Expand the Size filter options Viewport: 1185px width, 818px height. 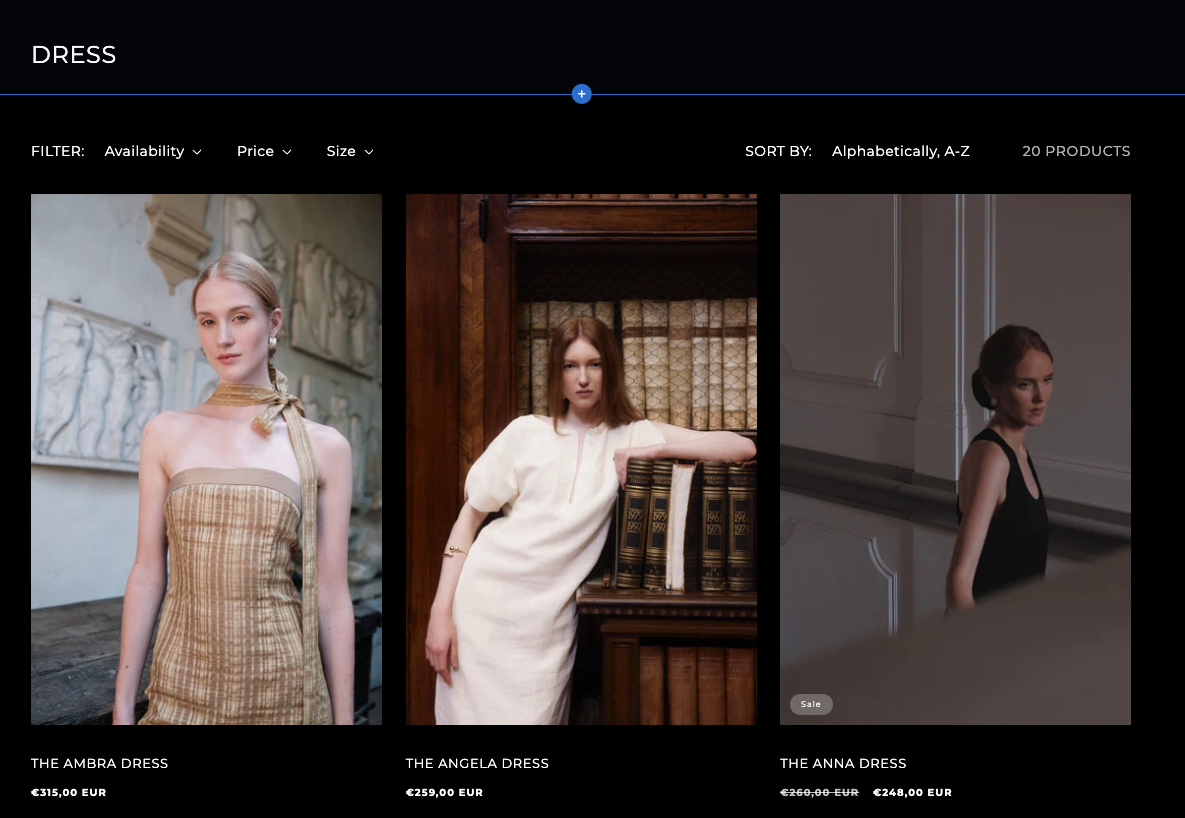(x=349, y=151)
